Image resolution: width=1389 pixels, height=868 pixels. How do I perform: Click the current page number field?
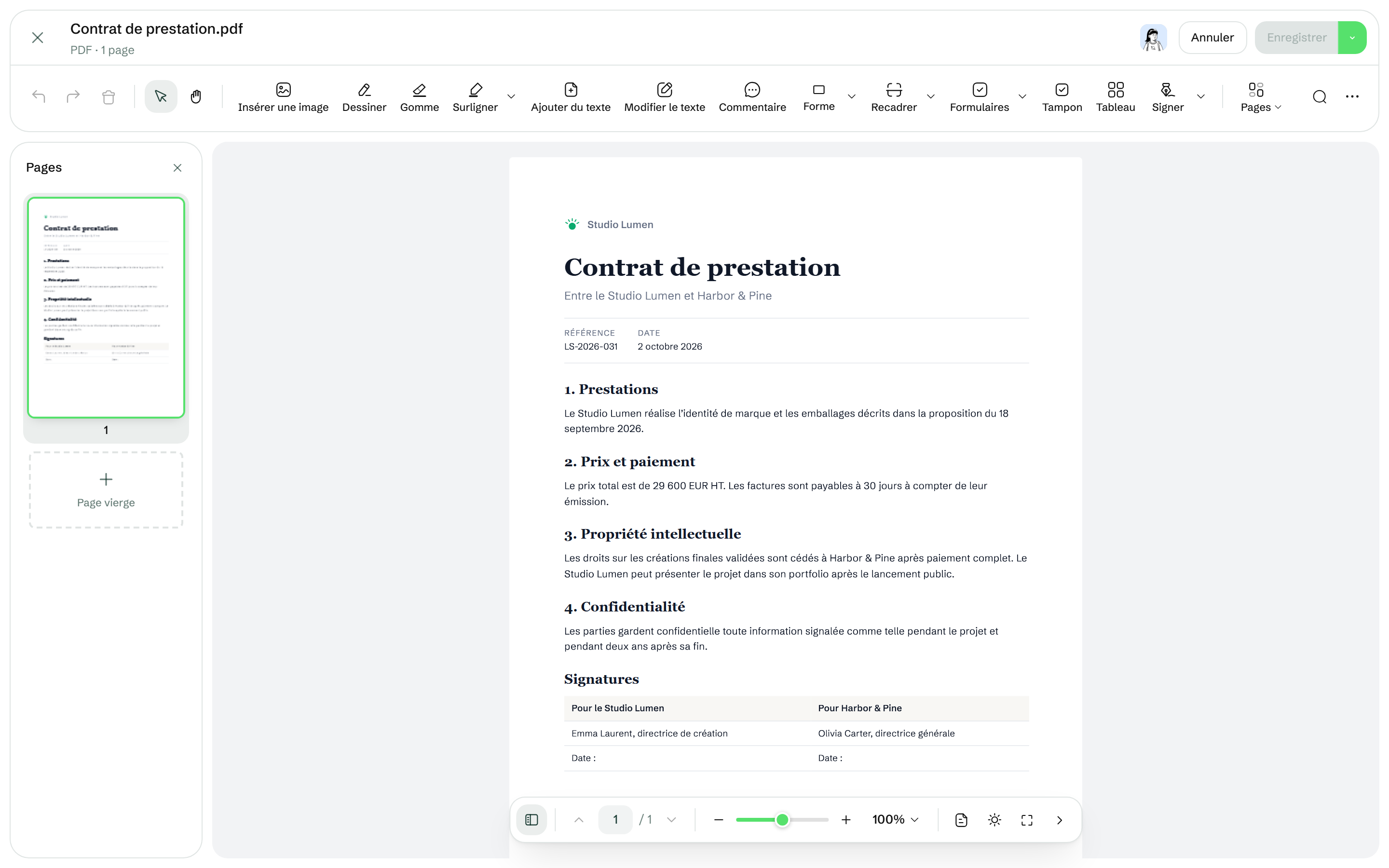[x=615, y=819]
